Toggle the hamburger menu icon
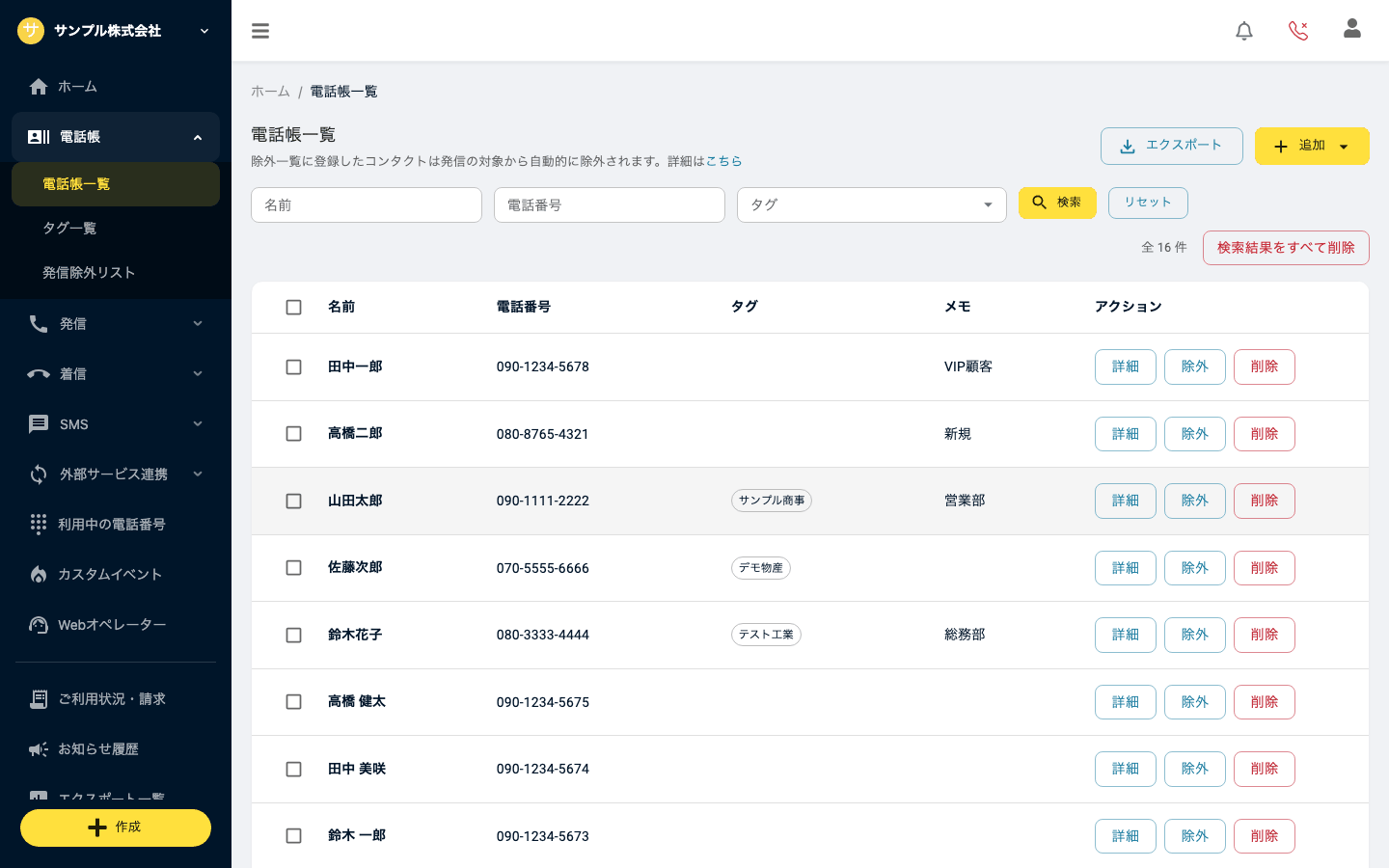 tap(260, 31)
